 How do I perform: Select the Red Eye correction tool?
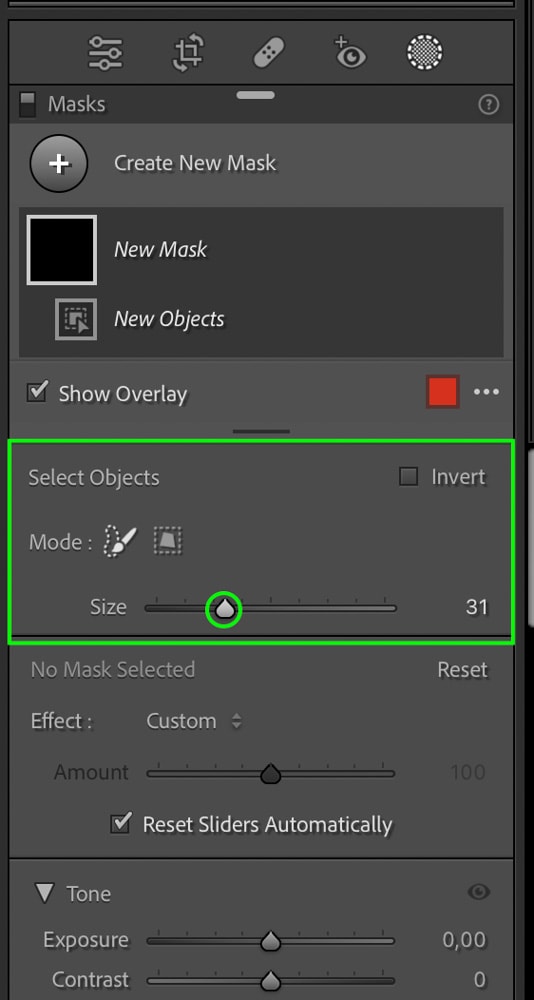pos(350,52)
